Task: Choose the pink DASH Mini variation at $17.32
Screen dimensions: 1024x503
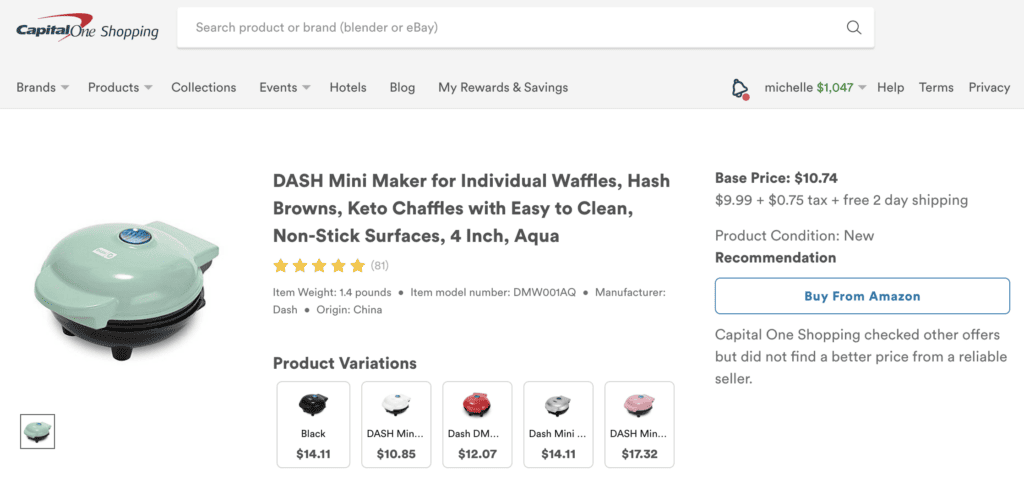Action: pos(638,424)
